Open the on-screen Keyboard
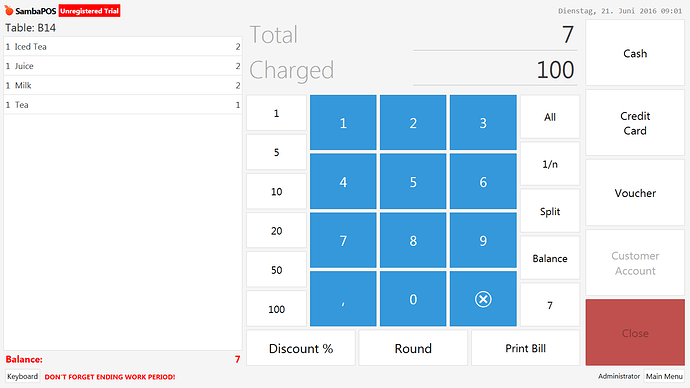Viewport: 690px width, 388px height. point(22,377)
